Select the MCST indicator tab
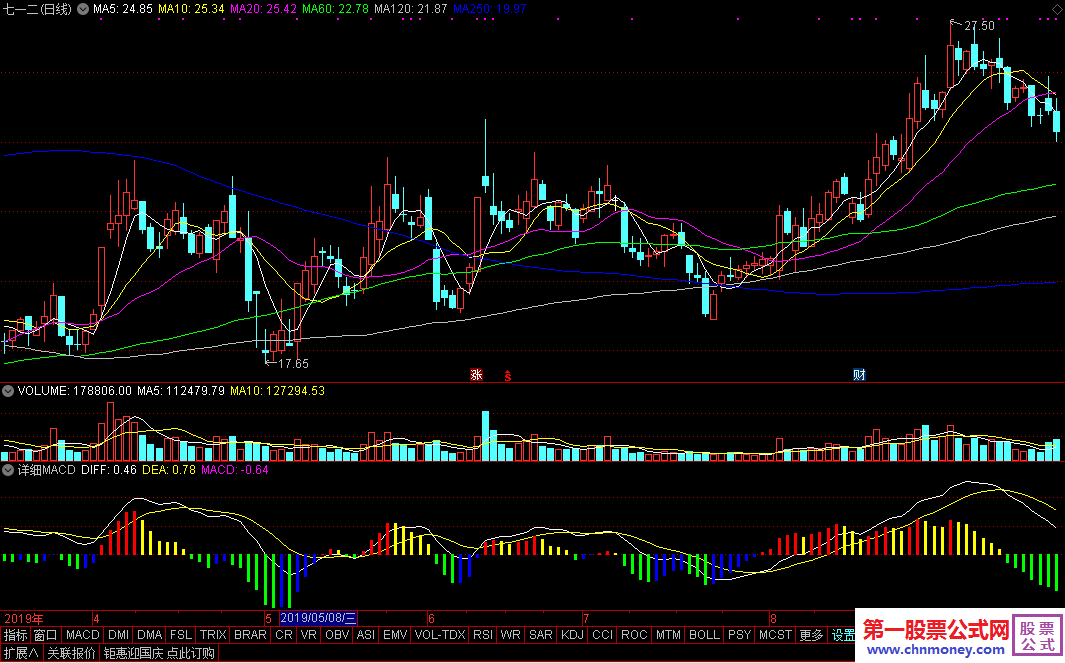 (x=776, y=635)
